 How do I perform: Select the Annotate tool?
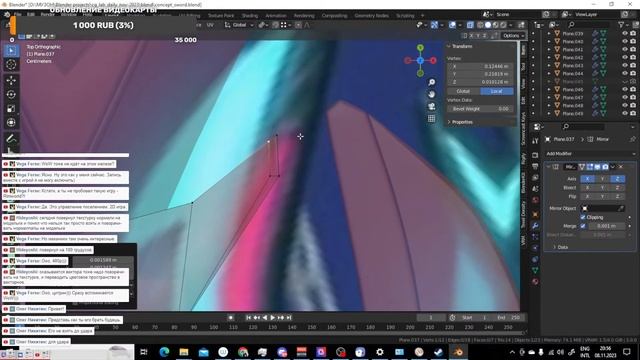pyautogui.click(x=11, y=139)
